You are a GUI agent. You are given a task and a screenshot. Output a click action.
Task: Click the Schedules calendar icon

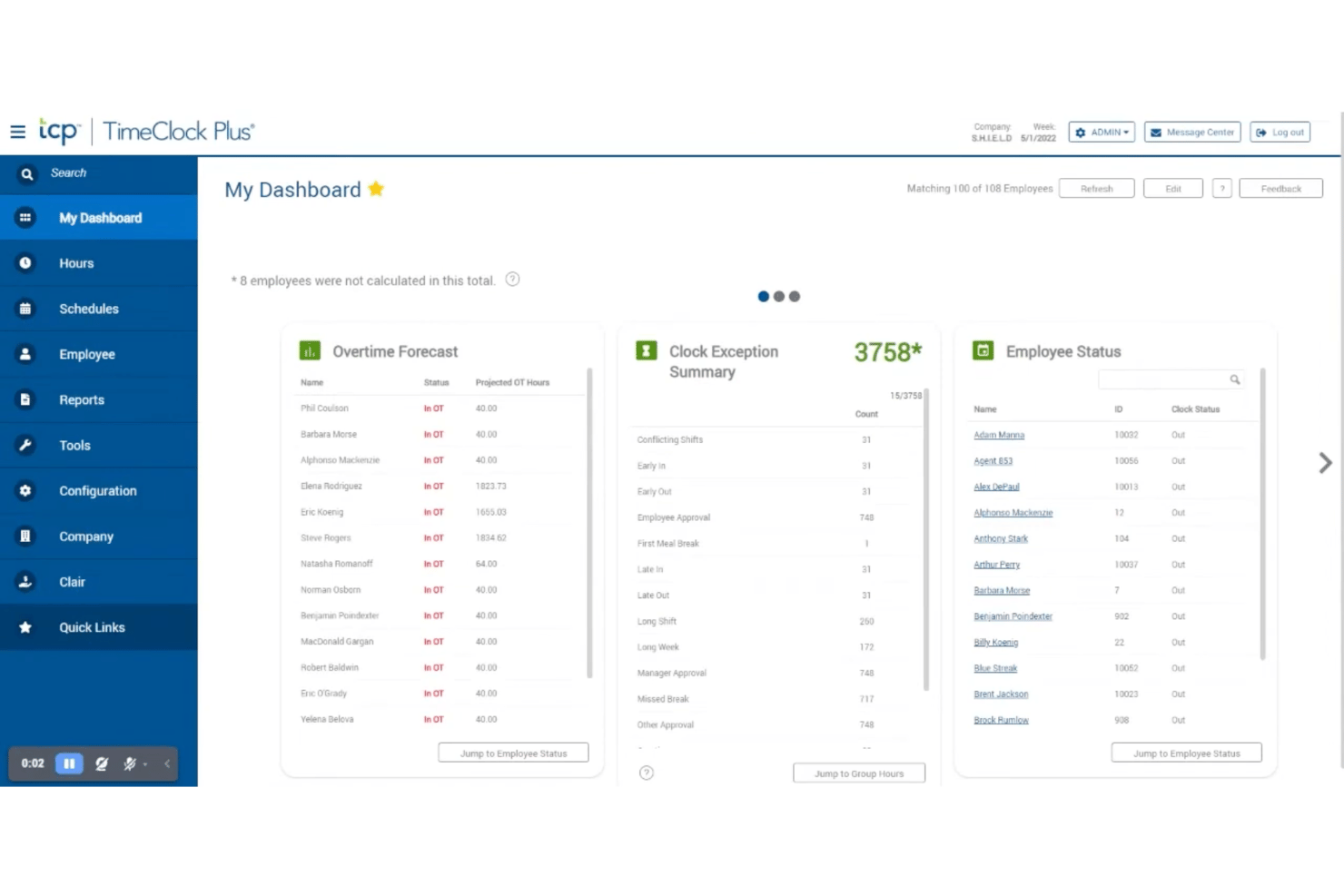[25, 309]
